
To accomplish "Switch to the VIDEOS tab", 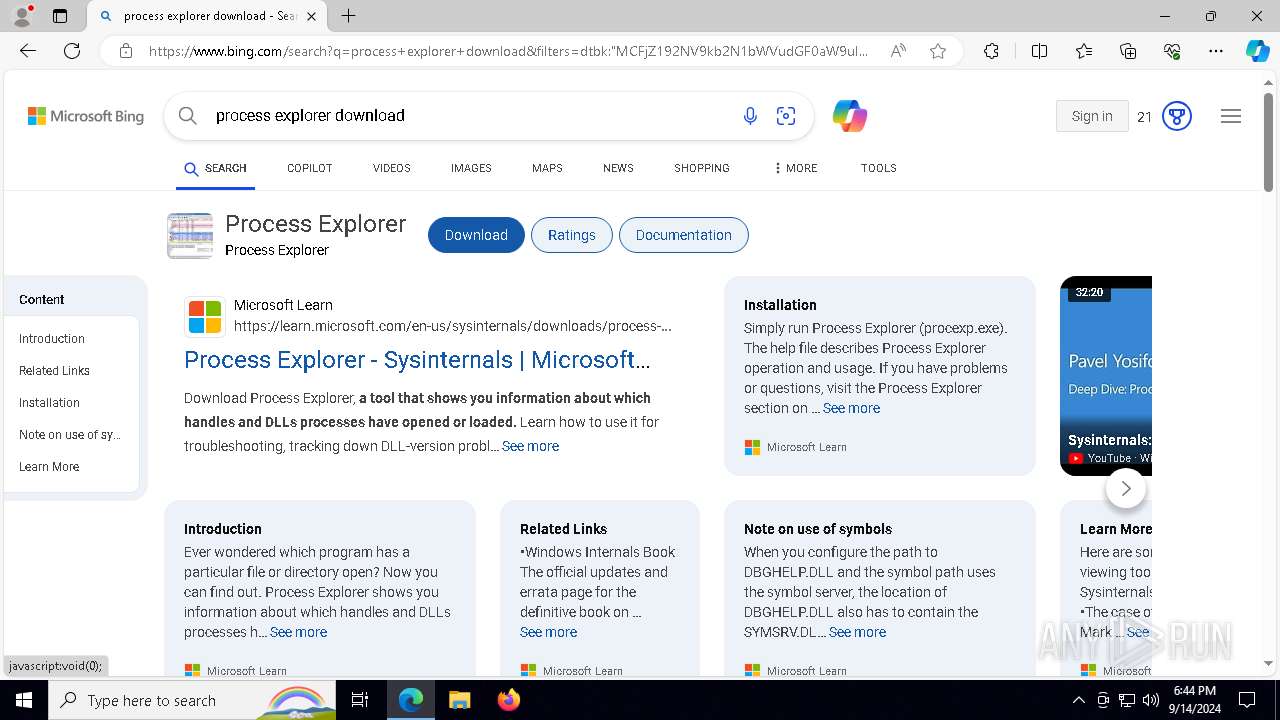I will [x=392, y=168].
